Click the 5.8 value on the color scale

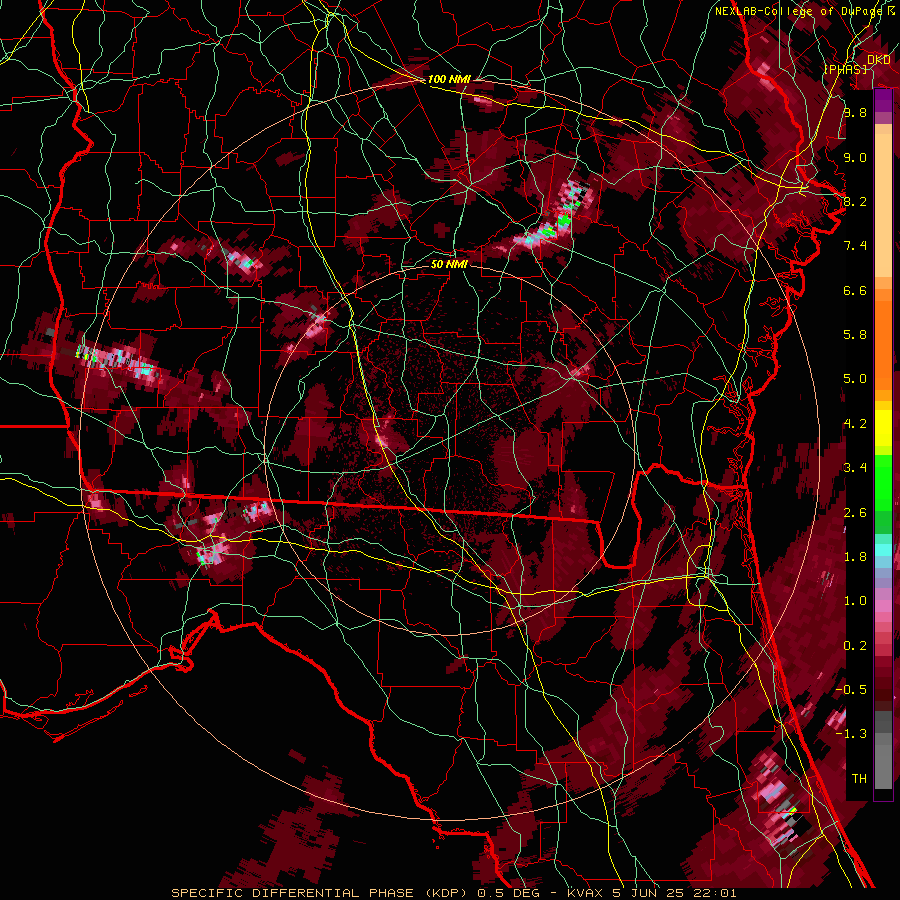coord(855,335)
